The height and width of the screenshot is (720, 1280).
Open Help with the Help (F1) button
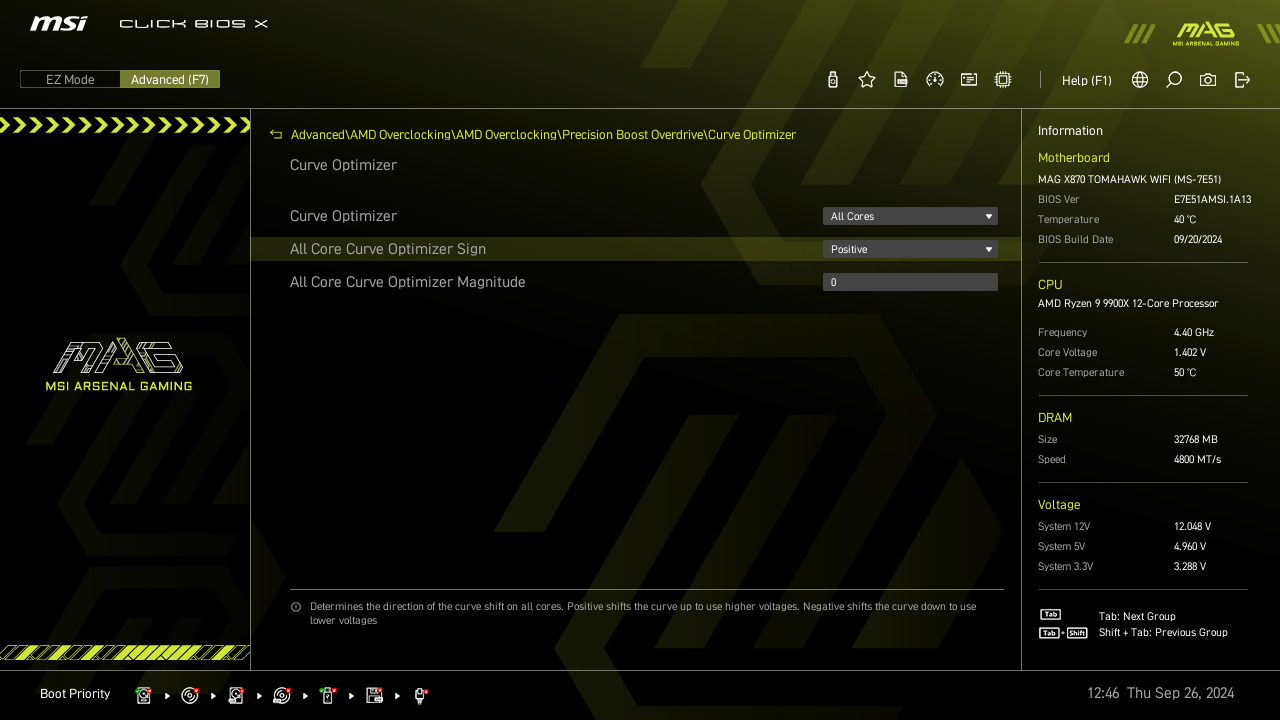[1086, 80]
